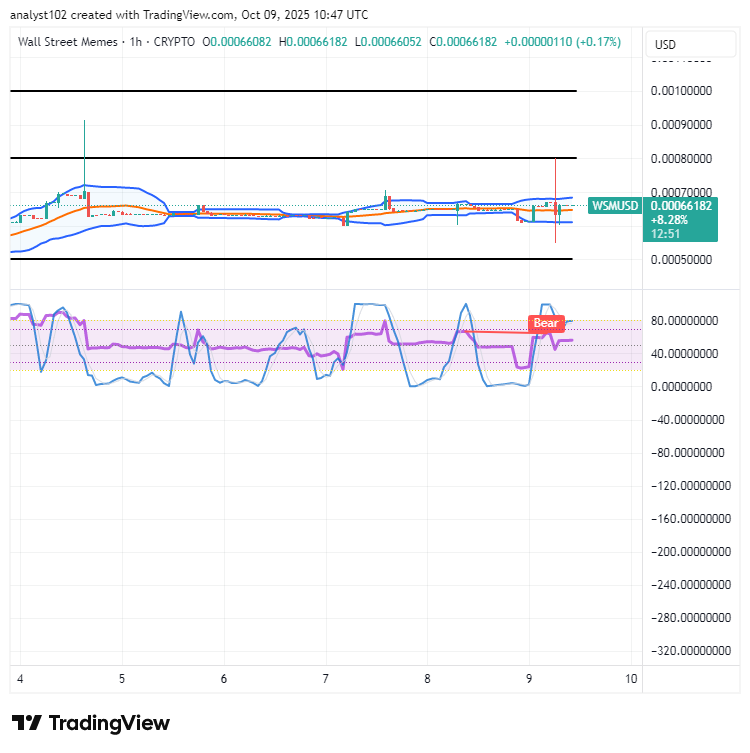Click the TradingView logo icon

coord(26,723)
